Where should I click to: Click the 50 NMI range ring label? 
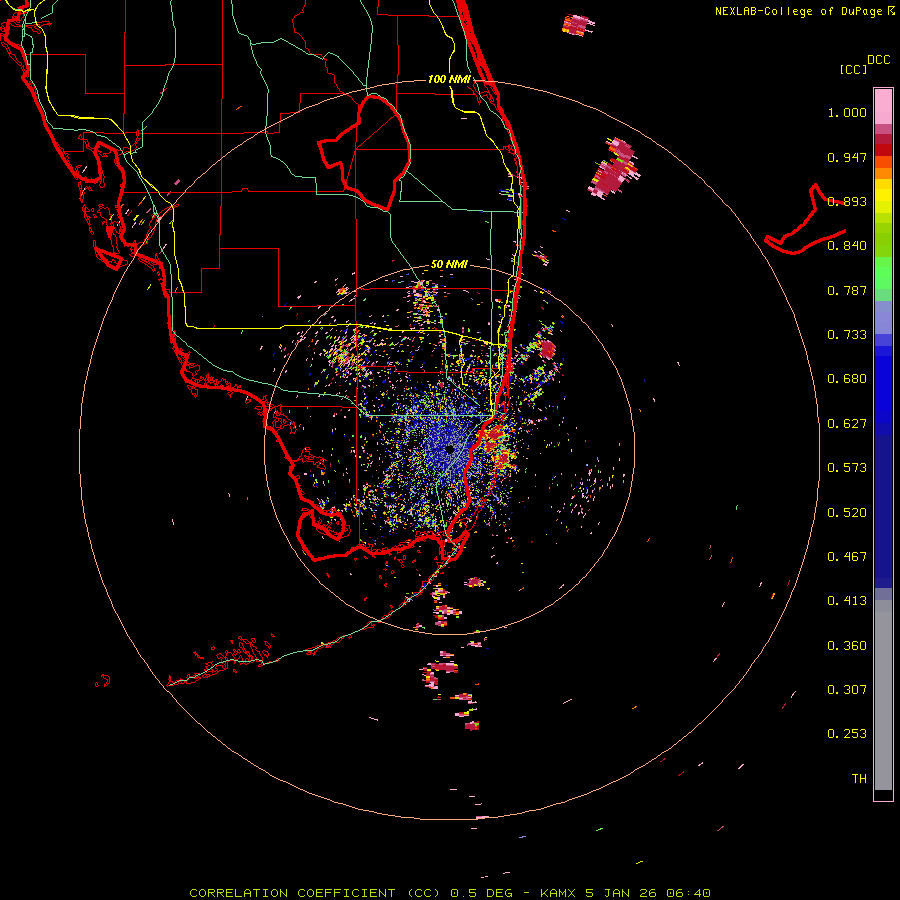449,264
